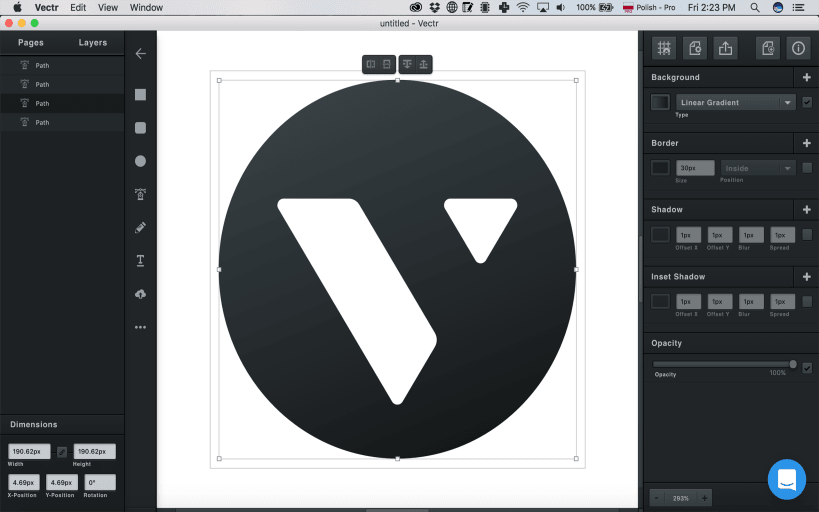Viewport: 819px width, 512px height.
Task: Click the 293% zoom level field
Action: click(x=681, y=498)
